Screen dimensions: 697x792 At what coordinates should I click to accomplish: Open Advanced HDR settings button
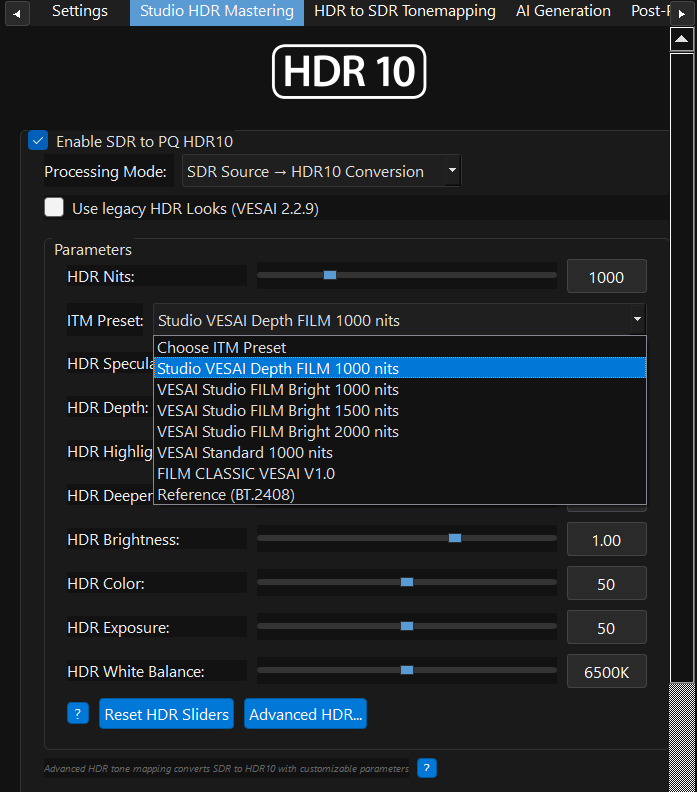tap(306, 714)
